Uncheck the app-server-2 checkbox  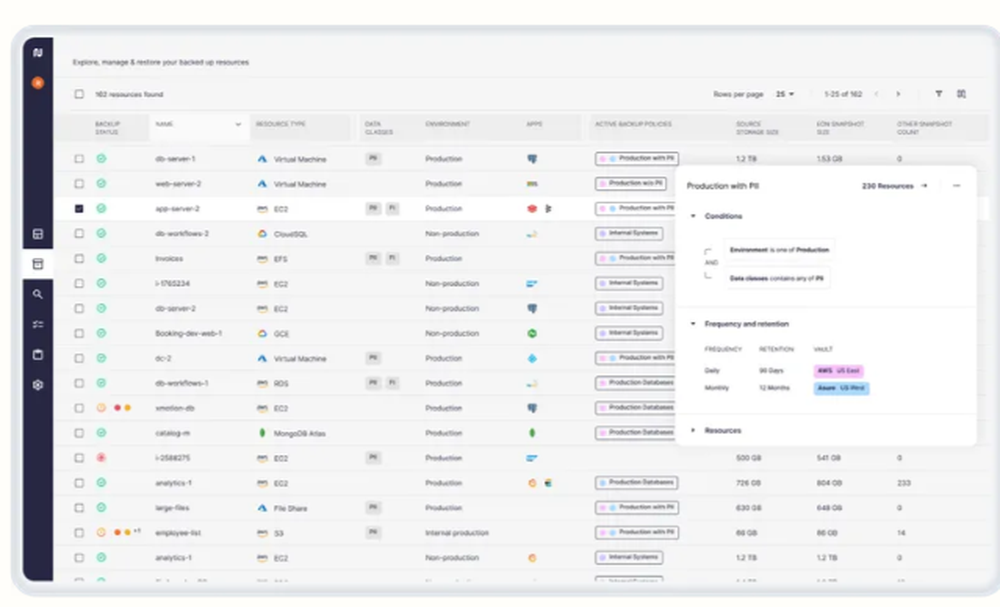79,208
